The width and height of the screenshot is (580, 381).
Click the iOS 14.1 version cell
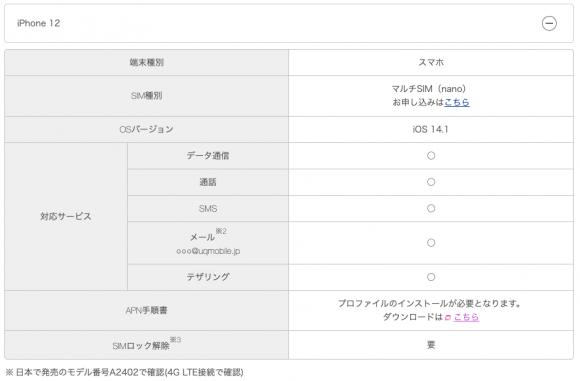[x=431, y=129]
